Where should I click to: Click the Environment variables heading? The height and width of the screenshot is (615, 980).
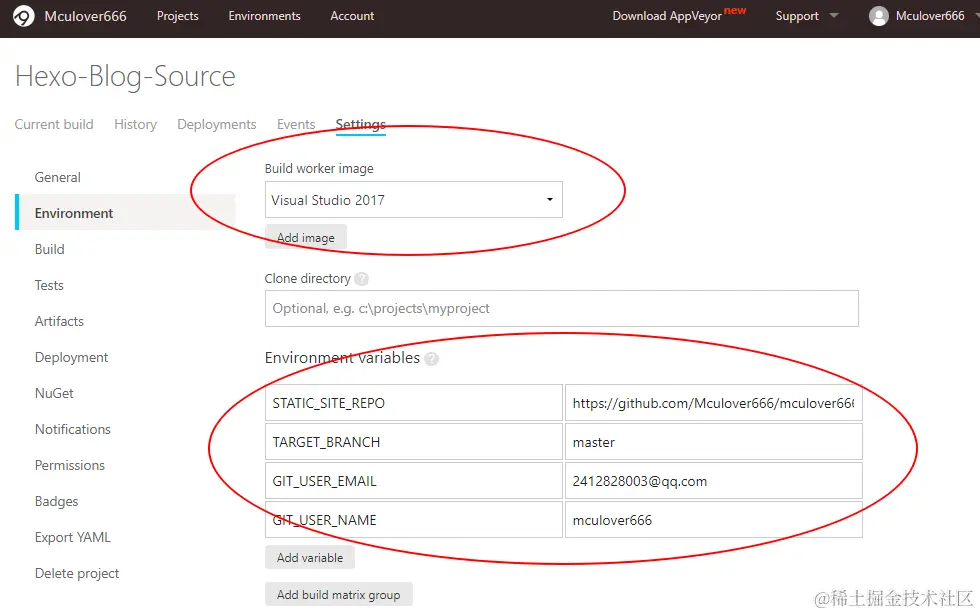pyautogui.click(x=342, y=358)
